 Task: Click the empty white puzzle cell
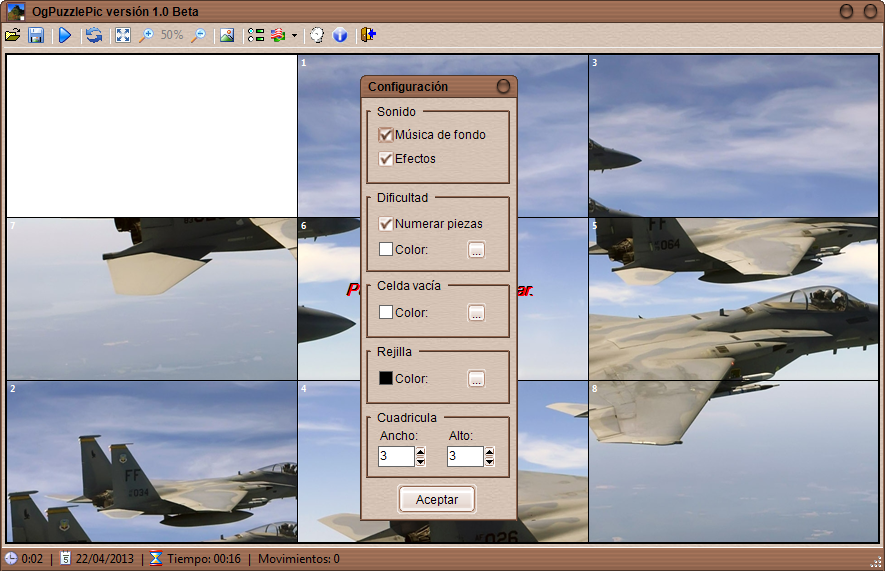point(152,135)
